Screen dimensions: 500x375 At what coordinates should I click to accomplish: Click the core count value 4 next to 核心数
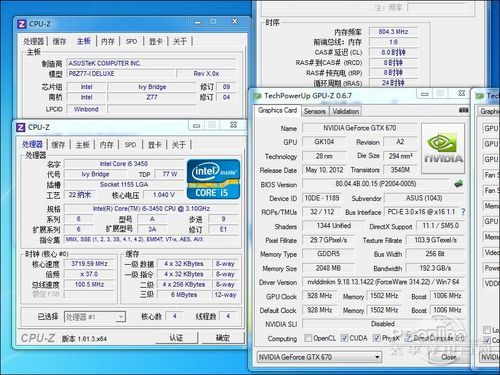click(x=174, y=316)
